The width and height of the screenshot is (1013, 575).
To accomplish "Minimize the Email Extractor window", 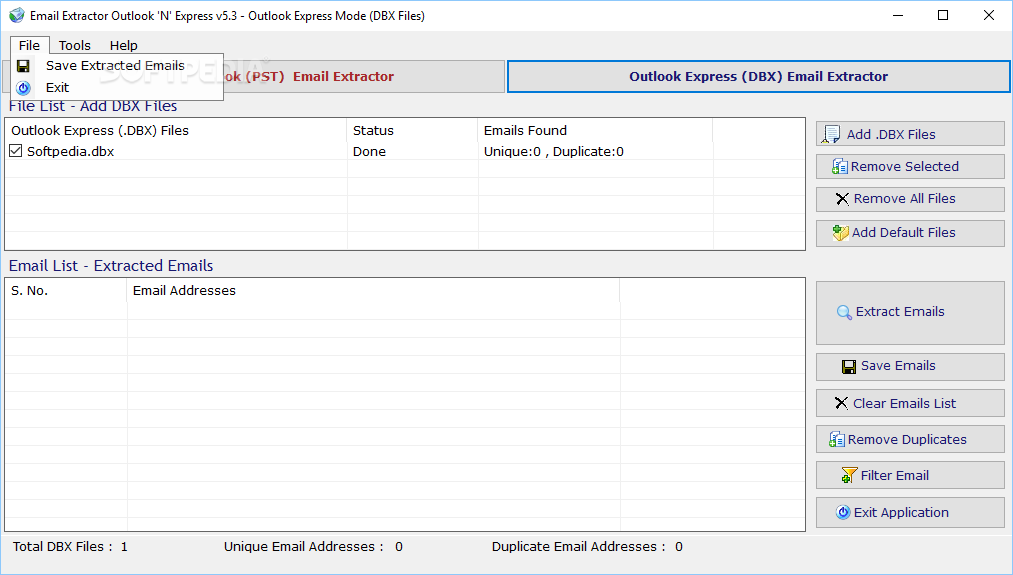I will point(898,15).
